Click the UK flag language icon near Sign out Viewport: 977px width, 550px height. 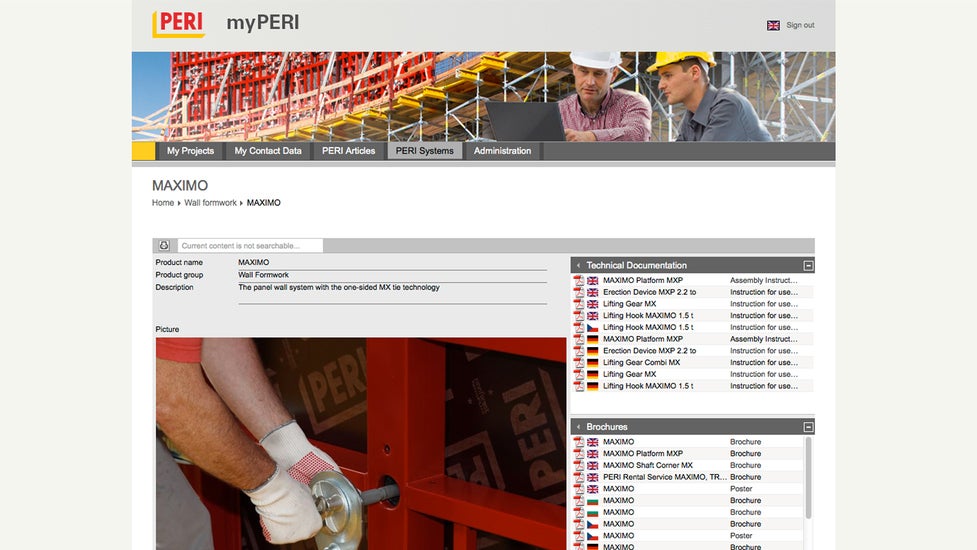point(773,25)
